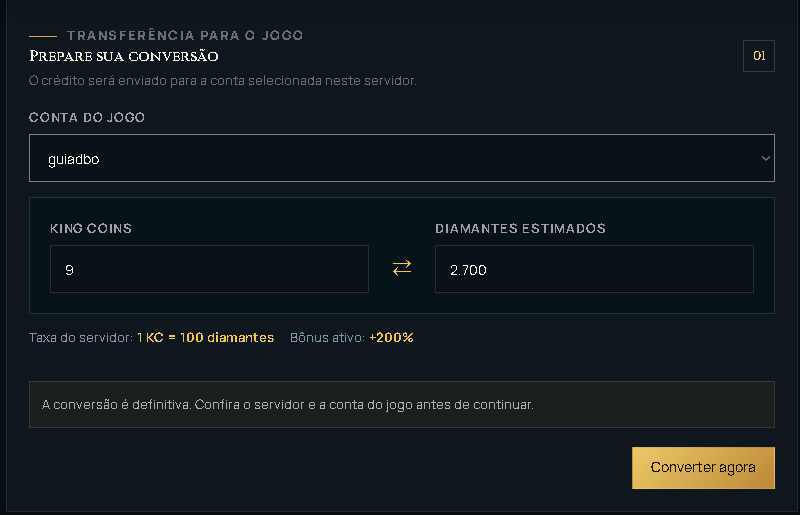Focus the King Coins amount field

coord(209,269)
